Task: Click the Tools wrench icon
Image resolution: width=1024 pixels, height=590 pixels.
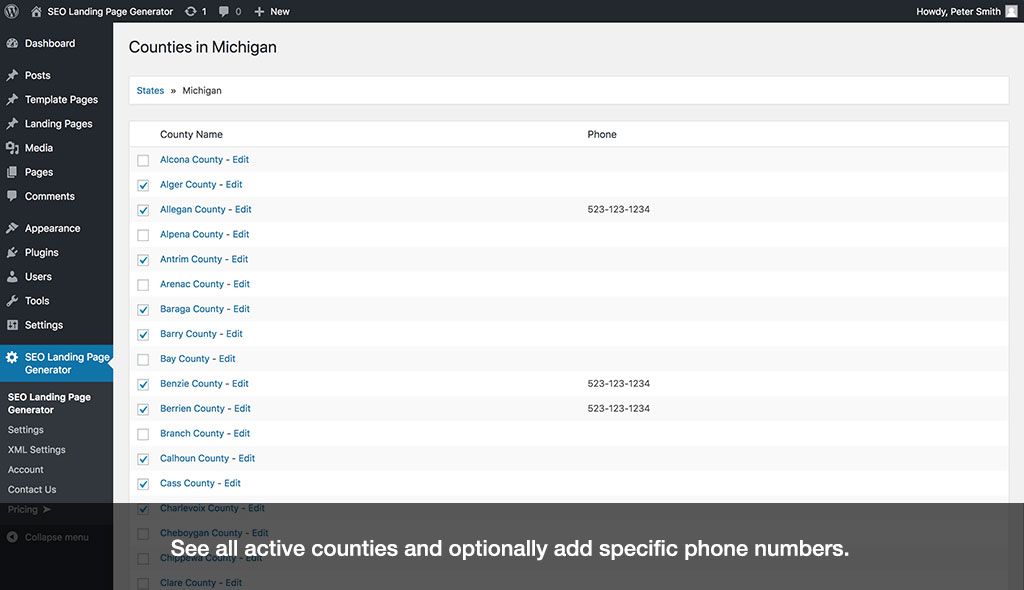Action: click(x=12, y=301)
